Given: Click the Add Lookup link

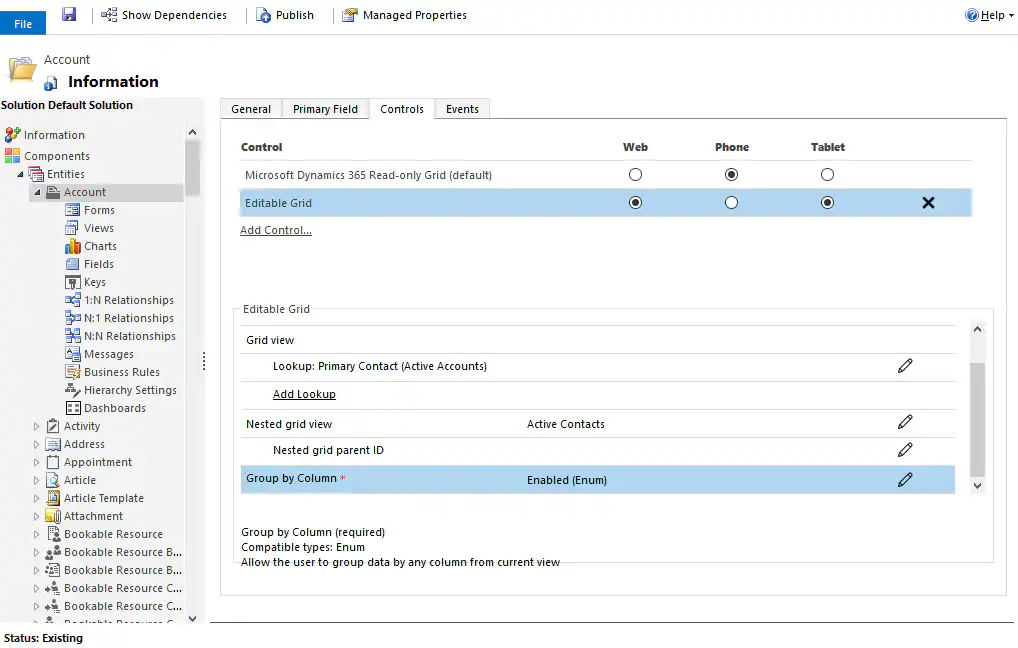Looking at the screenshot, I should point(304,394).
